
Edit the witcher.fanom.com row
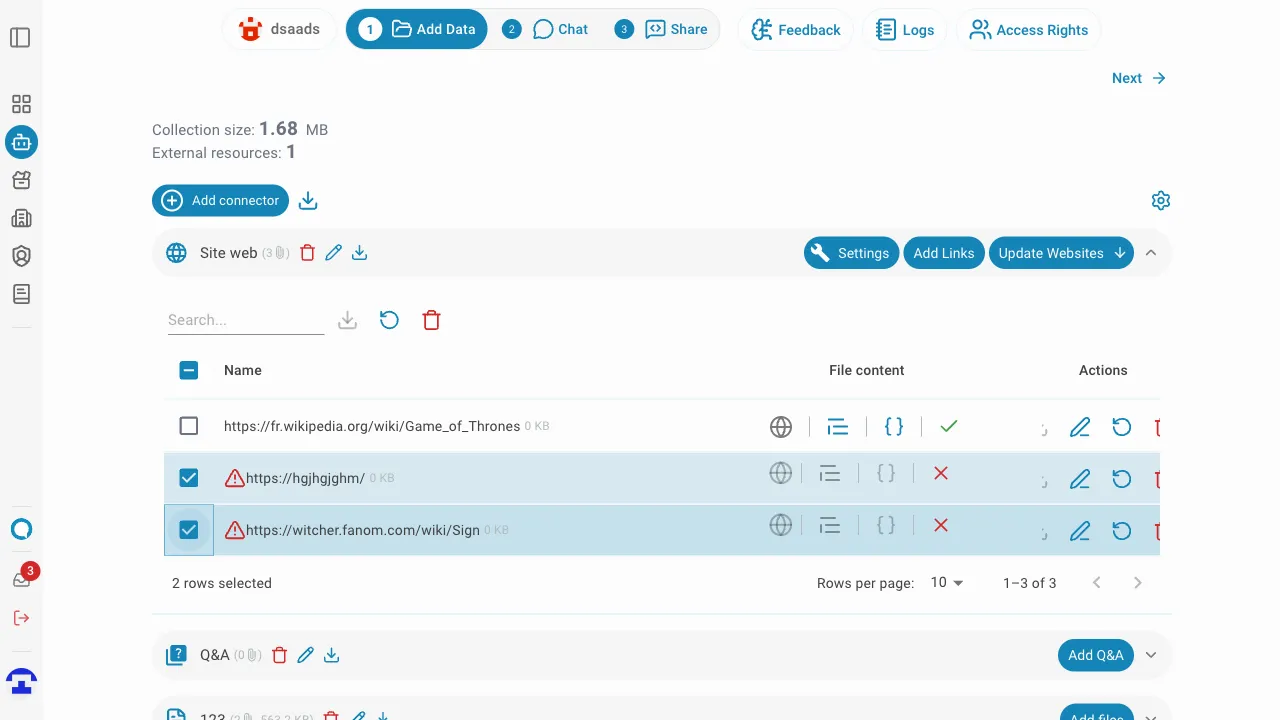pos(1080,531)
